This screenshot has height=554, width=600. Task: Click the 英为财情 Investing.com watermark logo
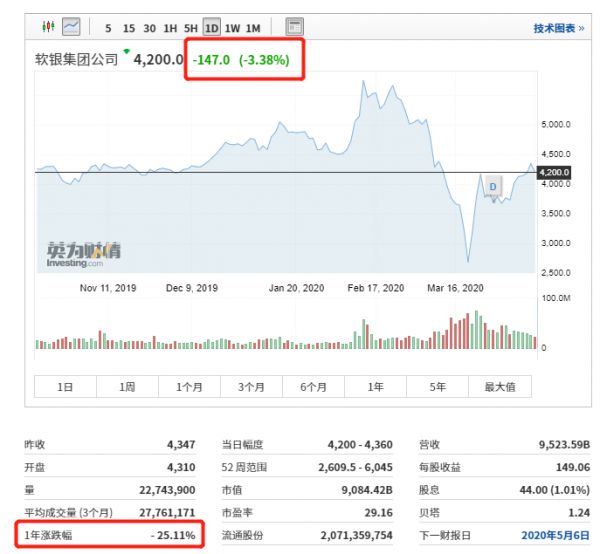(x=82, y=254)
